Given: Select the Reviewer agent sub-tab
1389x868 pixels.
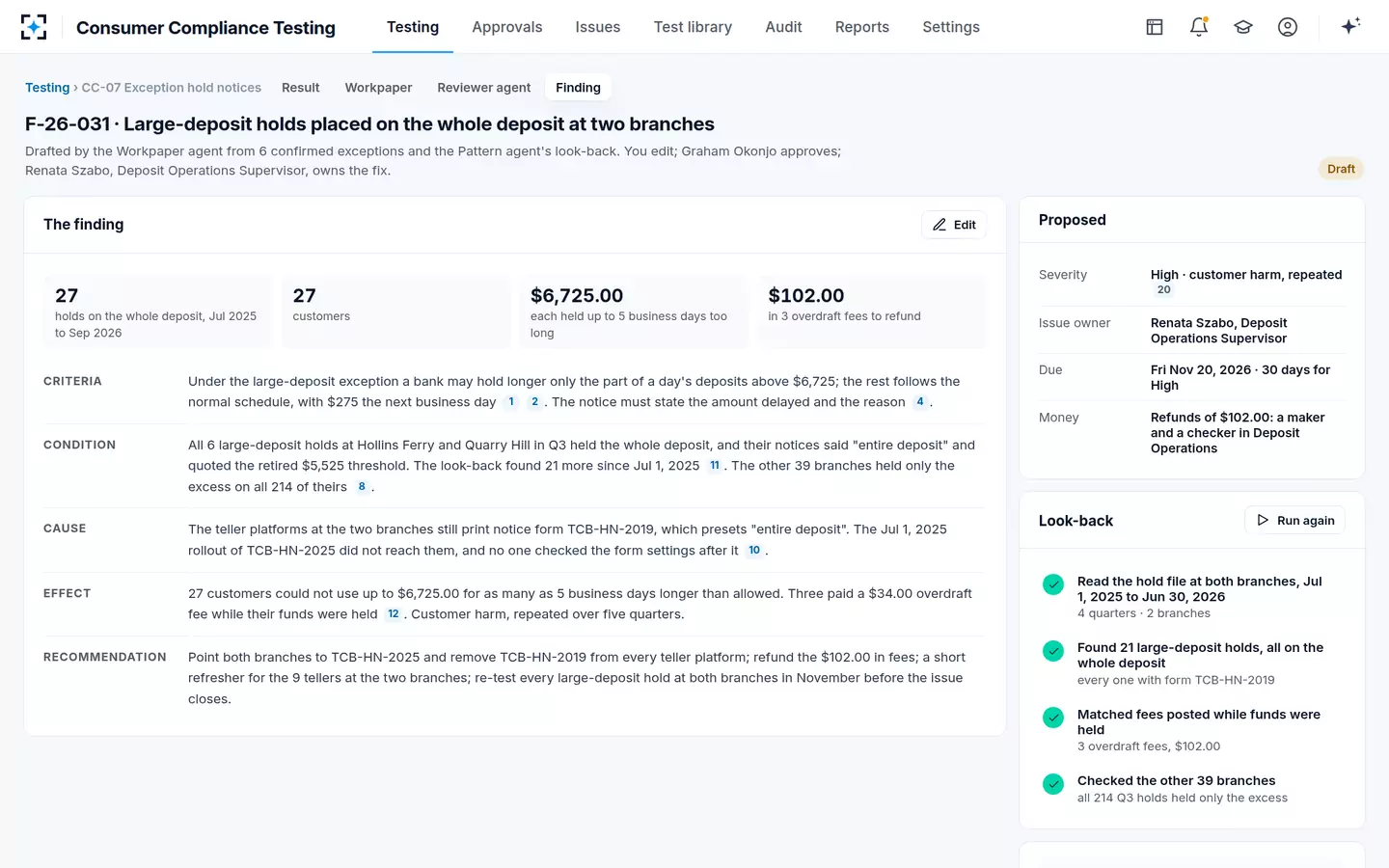Looking at the screenshot, I should point(484,88).
